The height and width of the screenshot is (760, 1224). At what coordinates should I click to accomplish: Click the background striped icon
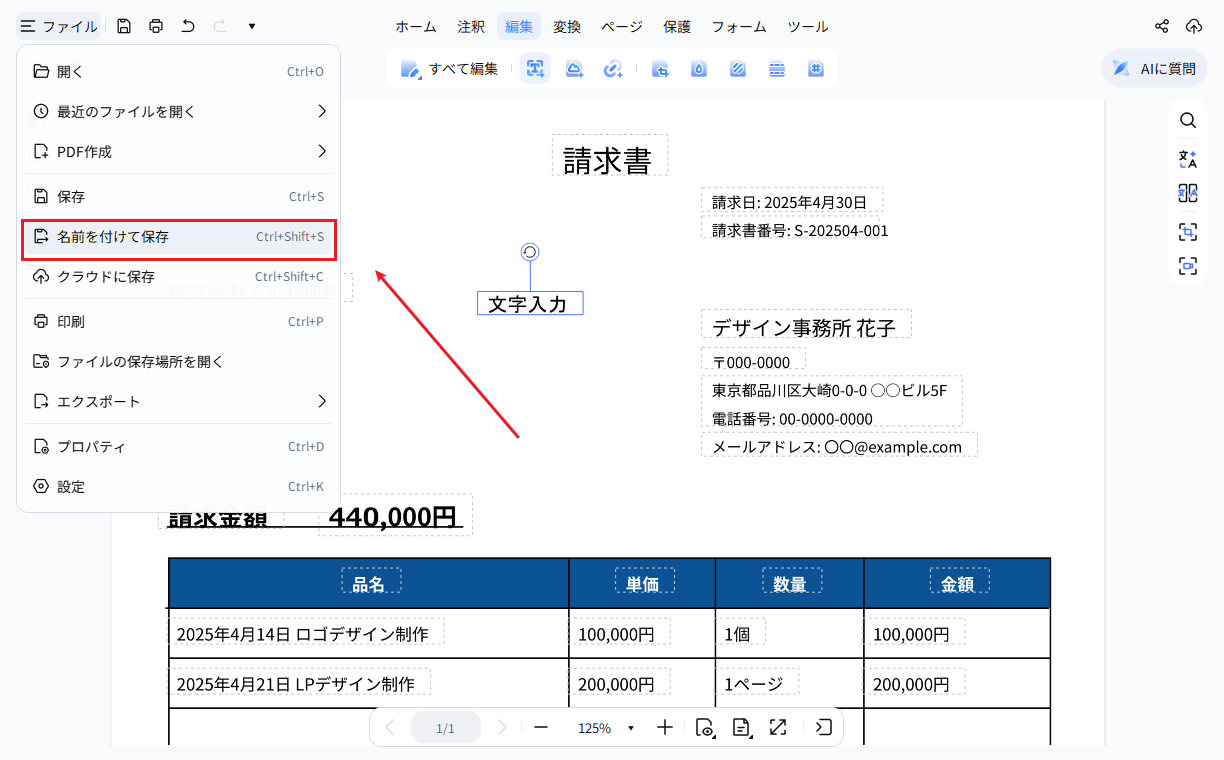738,69
